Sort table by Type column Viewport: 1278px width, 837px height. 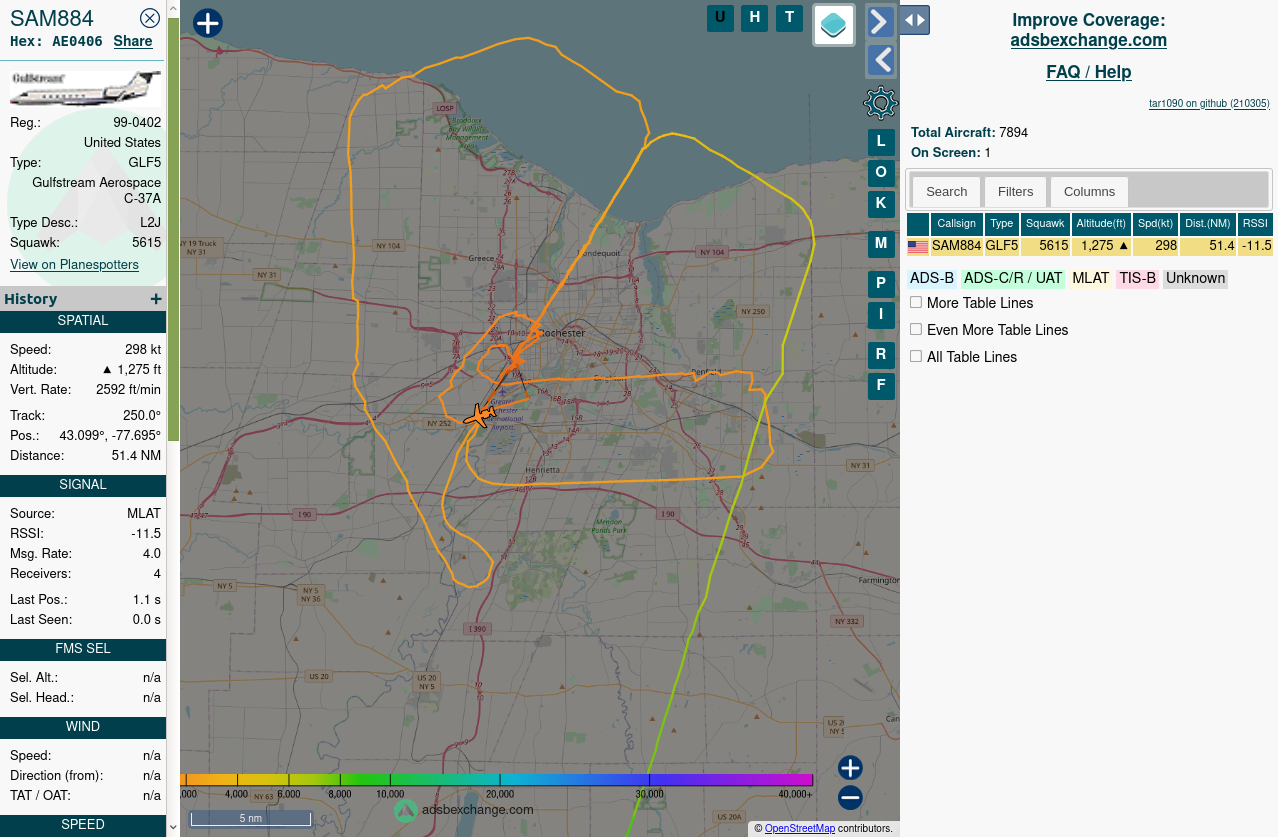[1002, 224]
